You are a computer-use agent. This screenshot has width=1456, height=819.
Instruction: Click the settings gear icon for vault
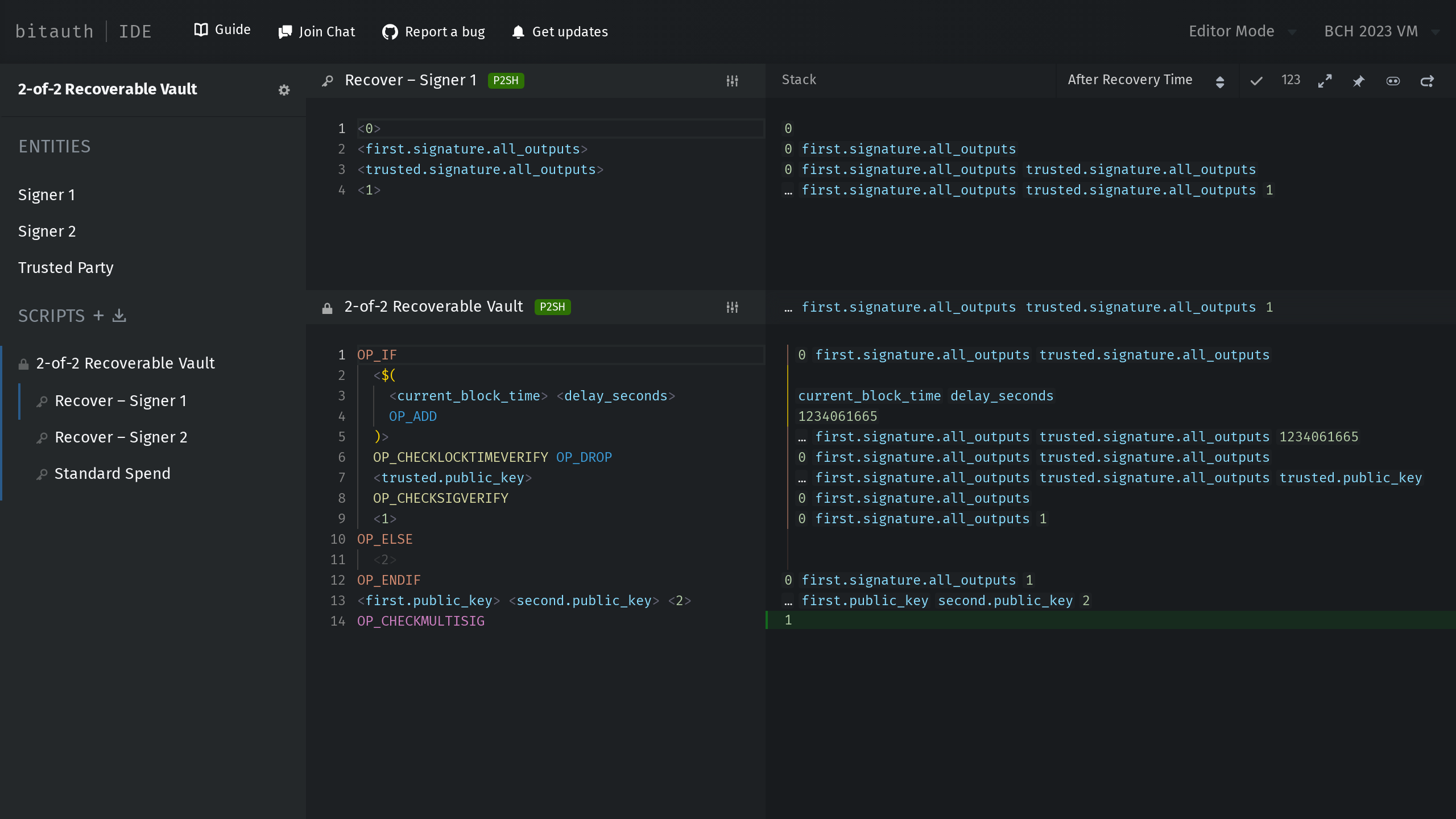(x=284, y=90)
